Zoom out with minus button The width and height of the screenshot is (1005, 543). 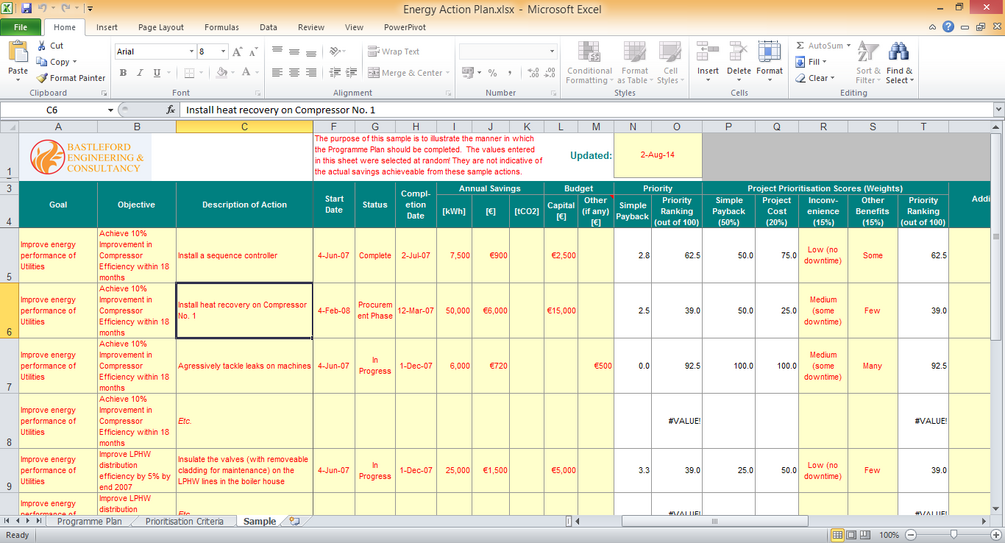coord(911,535)
